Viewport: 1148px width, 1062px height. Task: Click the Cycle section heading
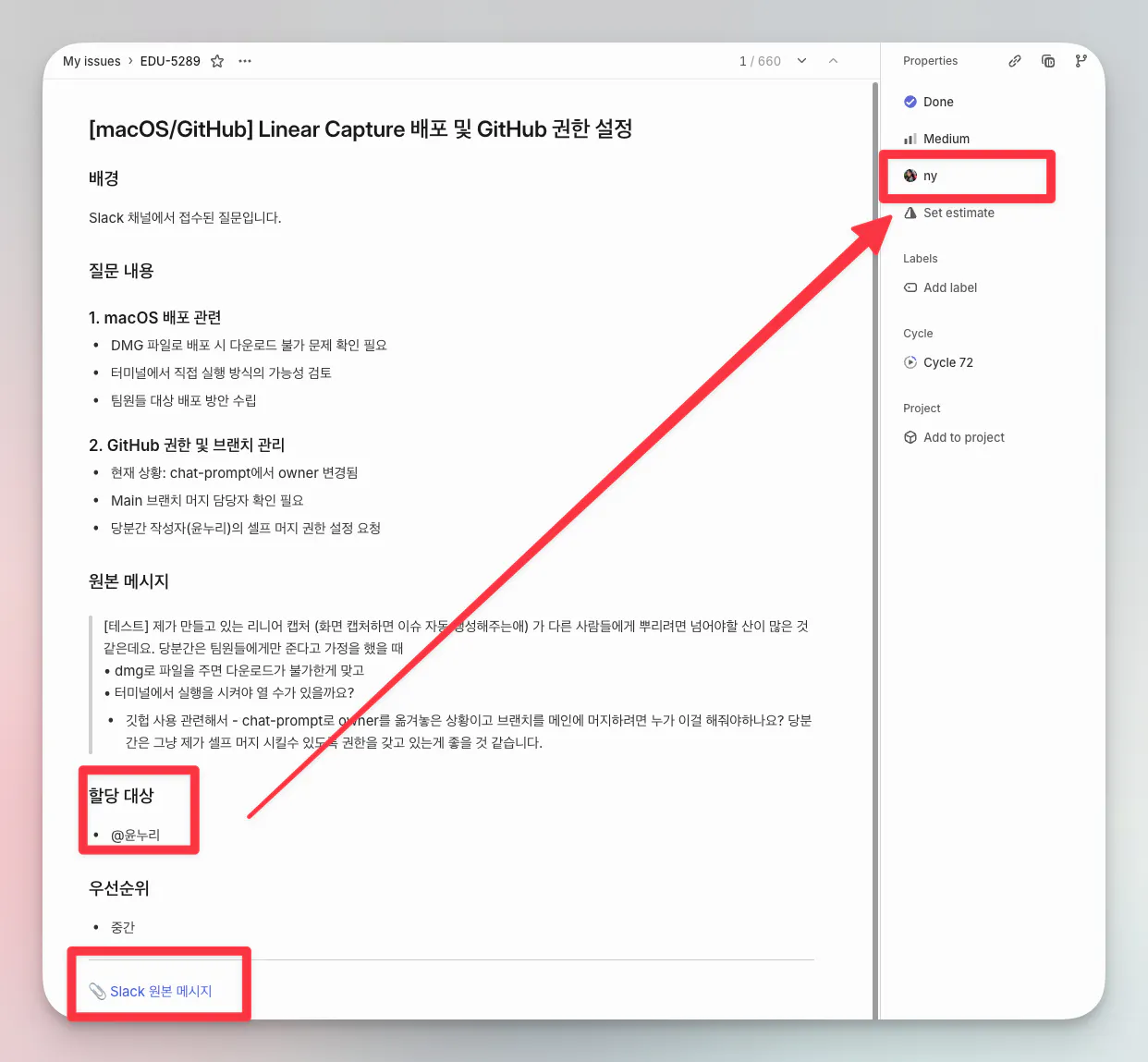coord(918,334)
